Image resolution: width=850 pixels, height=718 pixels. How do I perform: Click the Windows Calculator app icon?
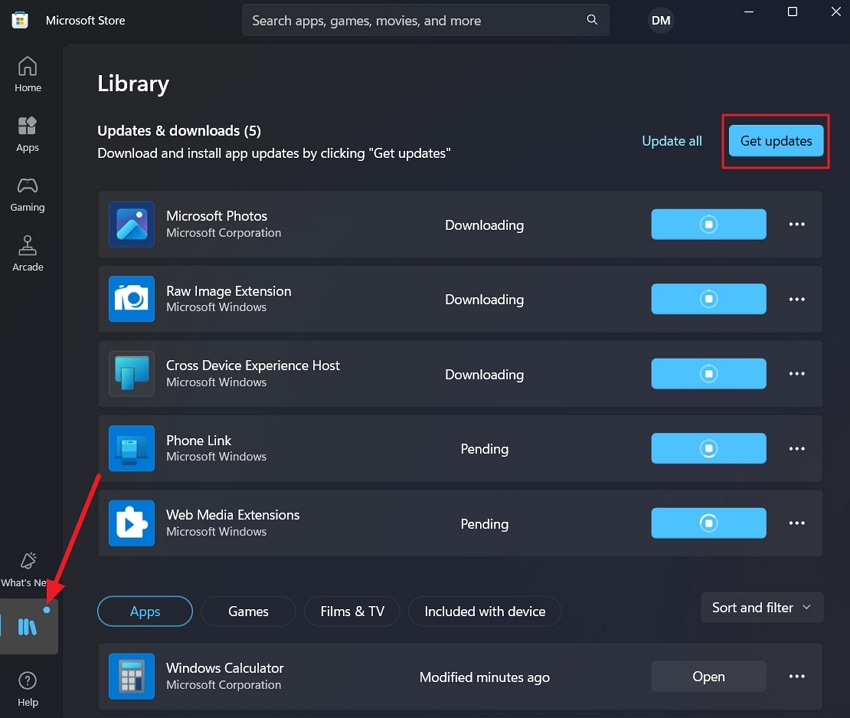coord(132,676)
